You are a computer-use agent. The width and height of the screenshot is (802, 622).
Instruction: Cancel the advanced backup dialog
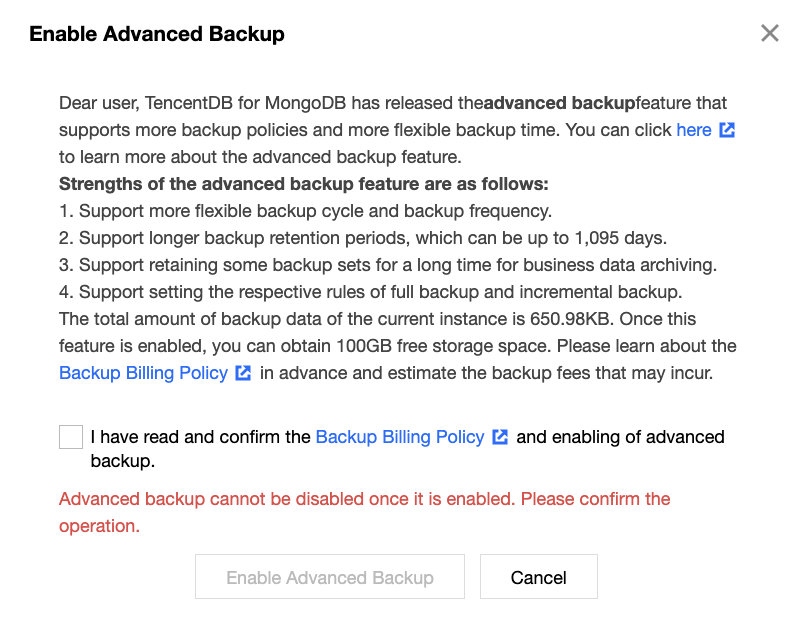(x=538, y=577)
